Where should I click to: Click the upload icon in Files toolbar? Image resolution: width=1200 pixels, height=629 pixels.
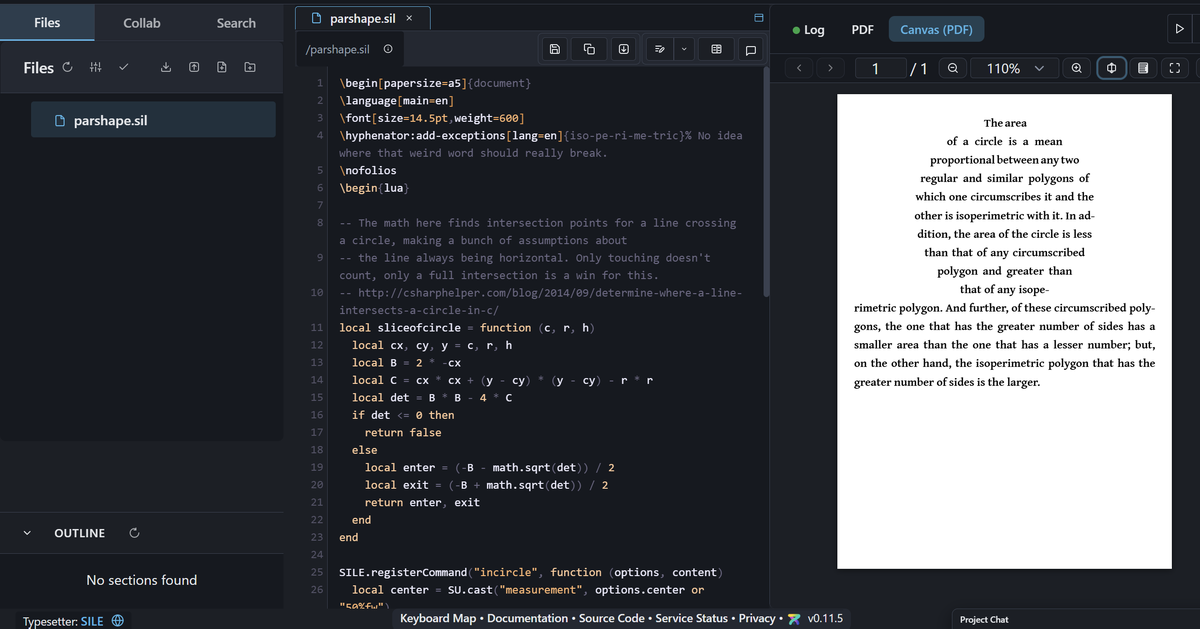(x=194, y=68)
